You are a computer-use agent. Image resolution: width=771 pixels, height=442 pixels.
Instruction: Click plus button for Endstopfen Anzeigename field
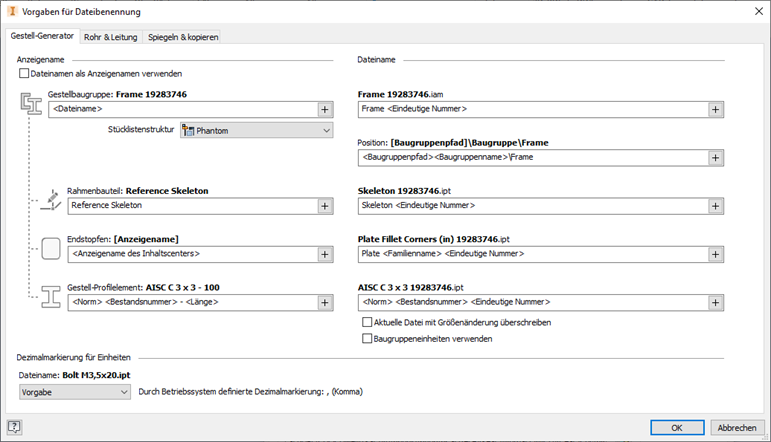(x=325, y=254)
